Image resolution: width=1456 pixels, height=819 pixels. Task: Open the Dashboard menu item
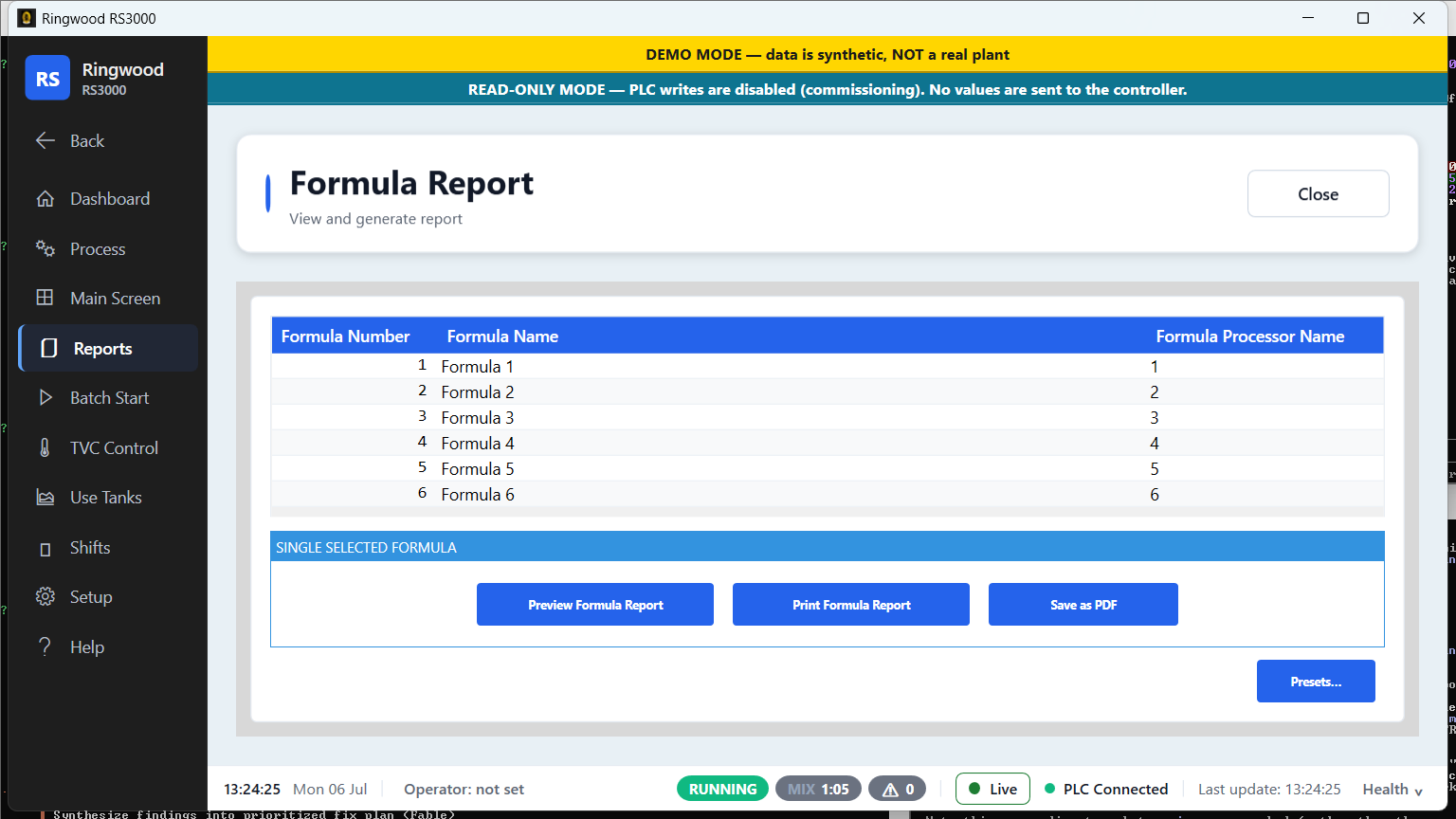[x=110, y=199]
